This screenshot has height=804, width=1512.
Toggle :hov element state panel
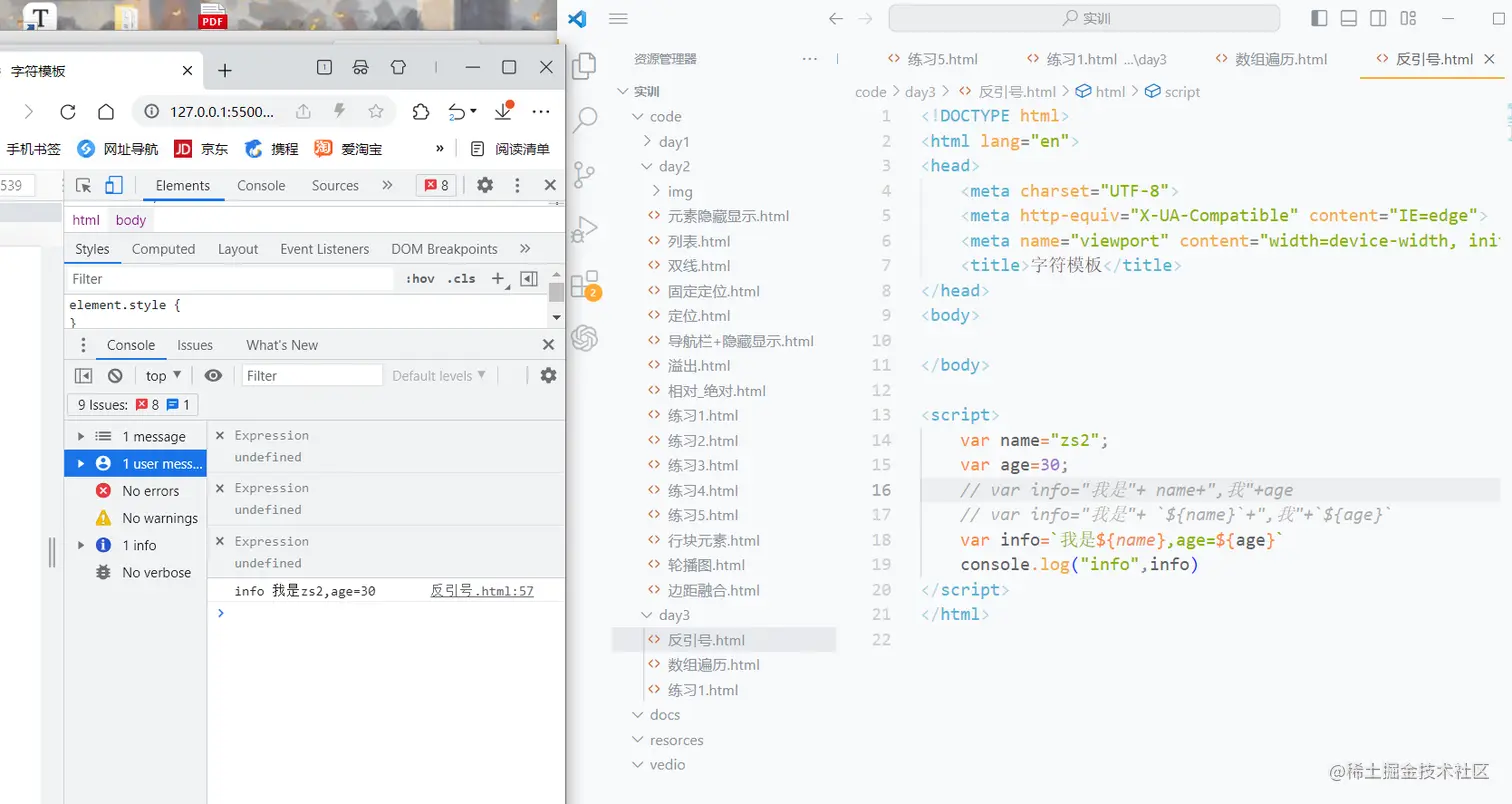[x=420, y=279]
